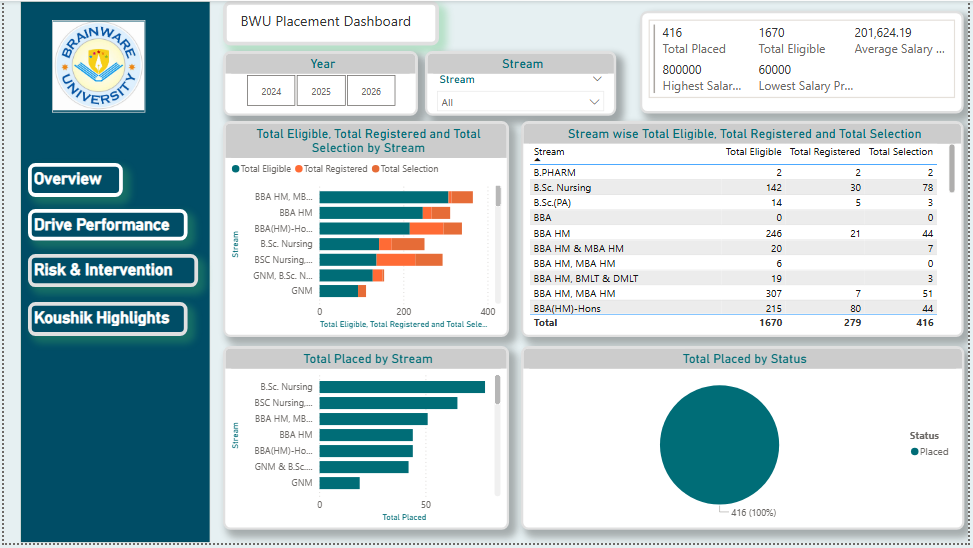Expand the Stream slicer header chevron

(597, 79)
